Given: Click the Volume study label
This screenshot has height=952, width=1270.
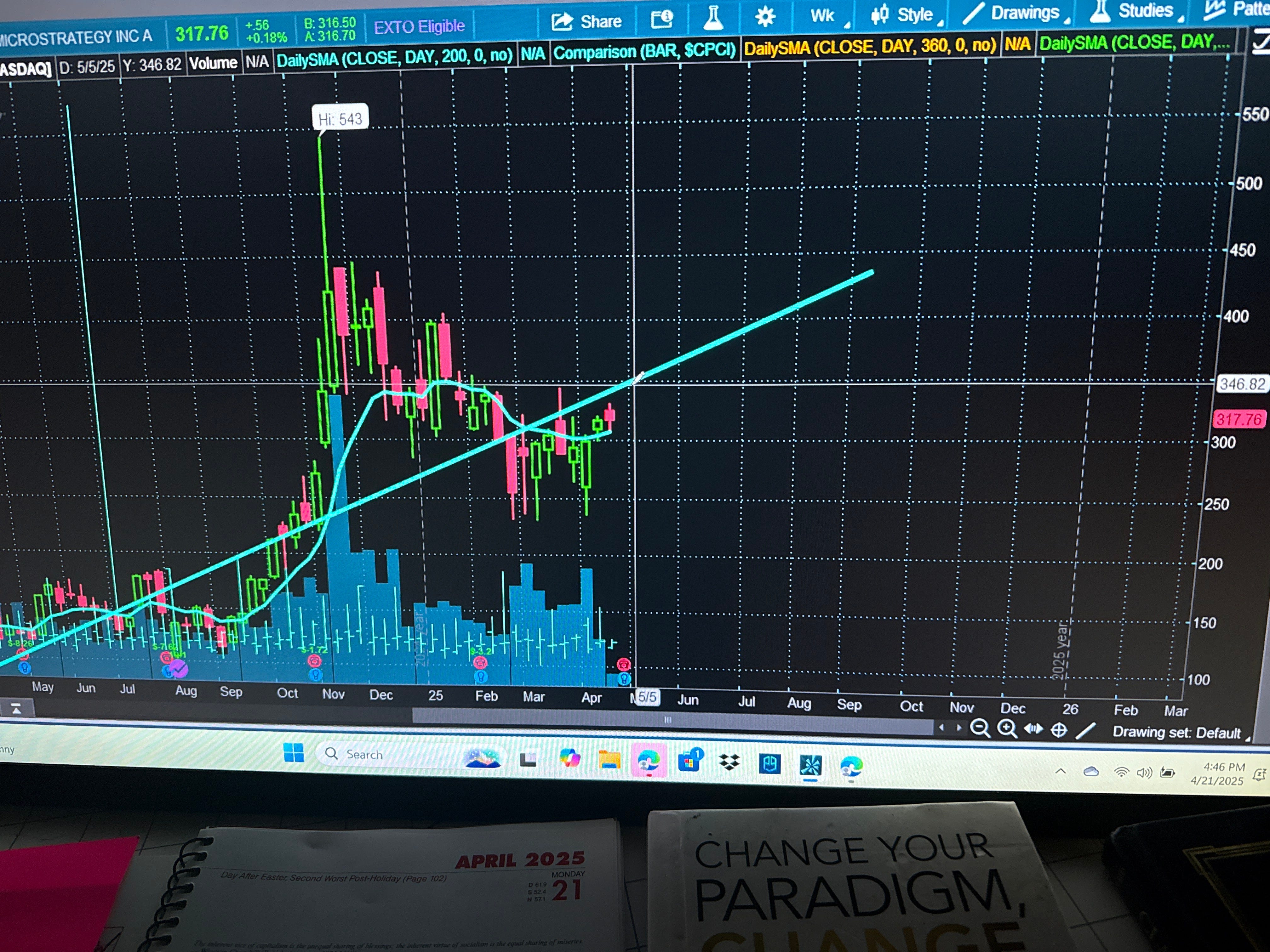Looking at the screenshot, I should pyautogui.click(x=213, y=63).
